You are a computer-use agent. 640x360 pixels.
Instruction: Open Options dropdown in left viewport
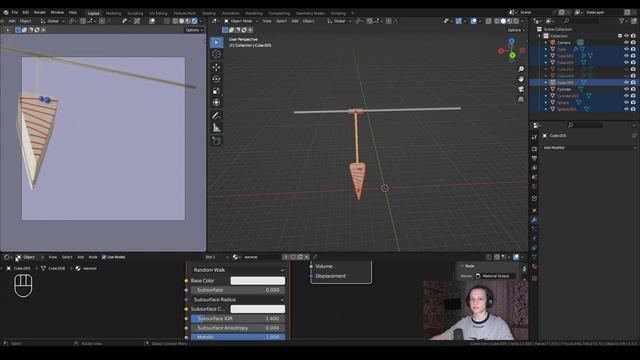coord(193,30)
